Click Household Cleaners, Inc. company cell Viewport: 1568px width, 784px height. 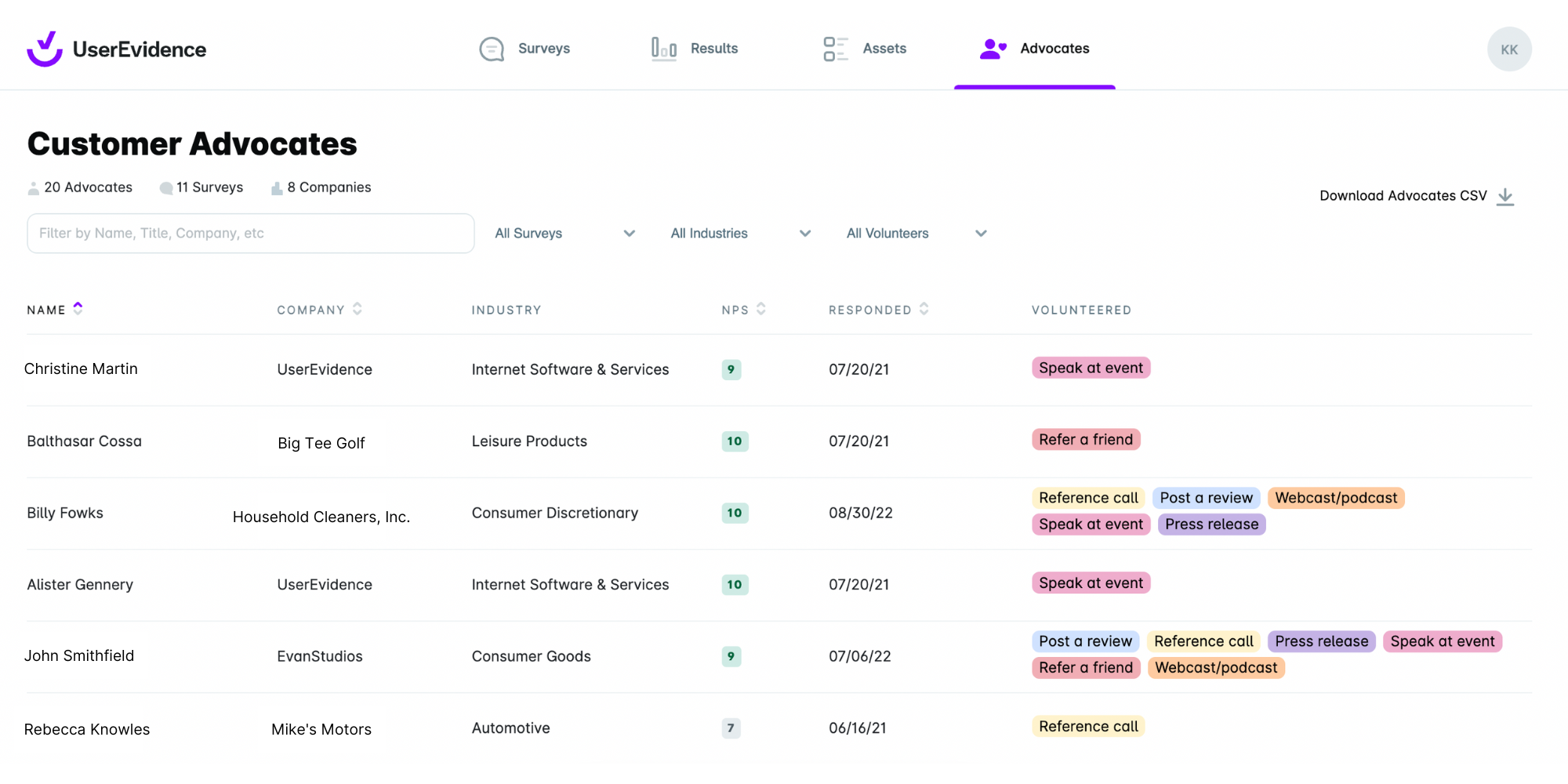point(321,517)
